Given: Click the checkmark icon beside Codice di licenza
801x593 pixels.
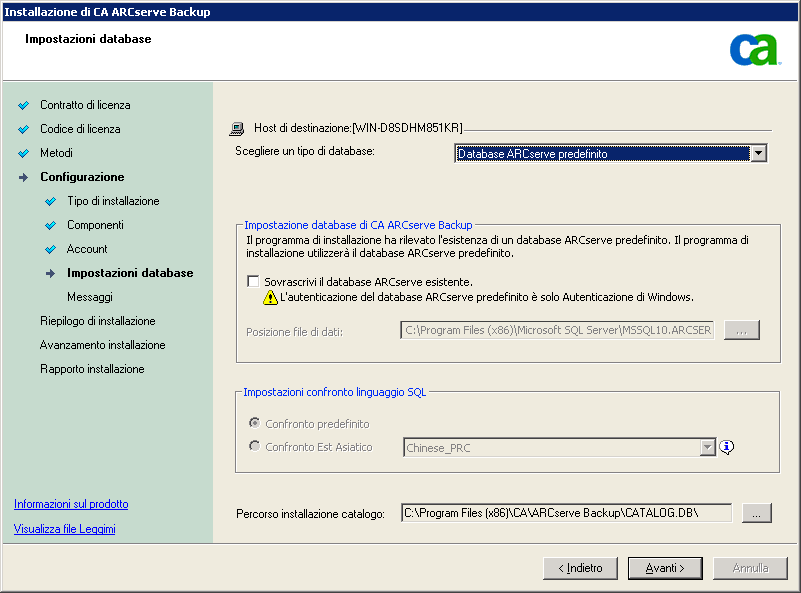Looking at the screenshot, I should point(25,128).
